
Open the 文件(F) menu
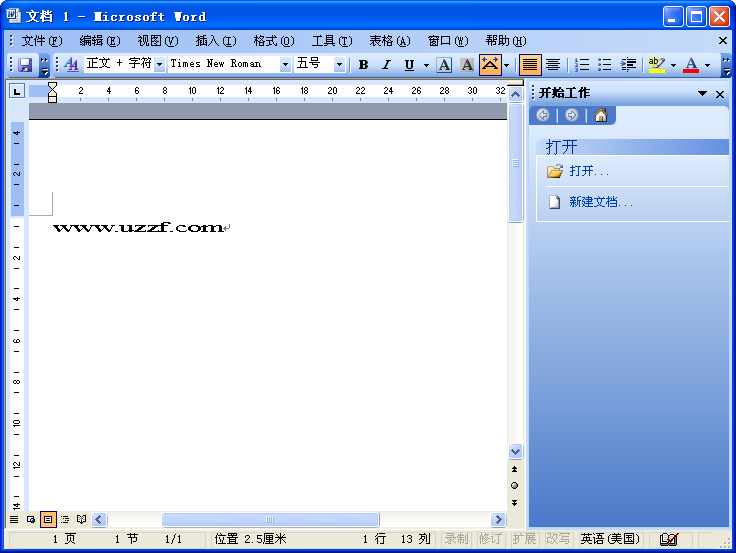[x=42, y=41]
